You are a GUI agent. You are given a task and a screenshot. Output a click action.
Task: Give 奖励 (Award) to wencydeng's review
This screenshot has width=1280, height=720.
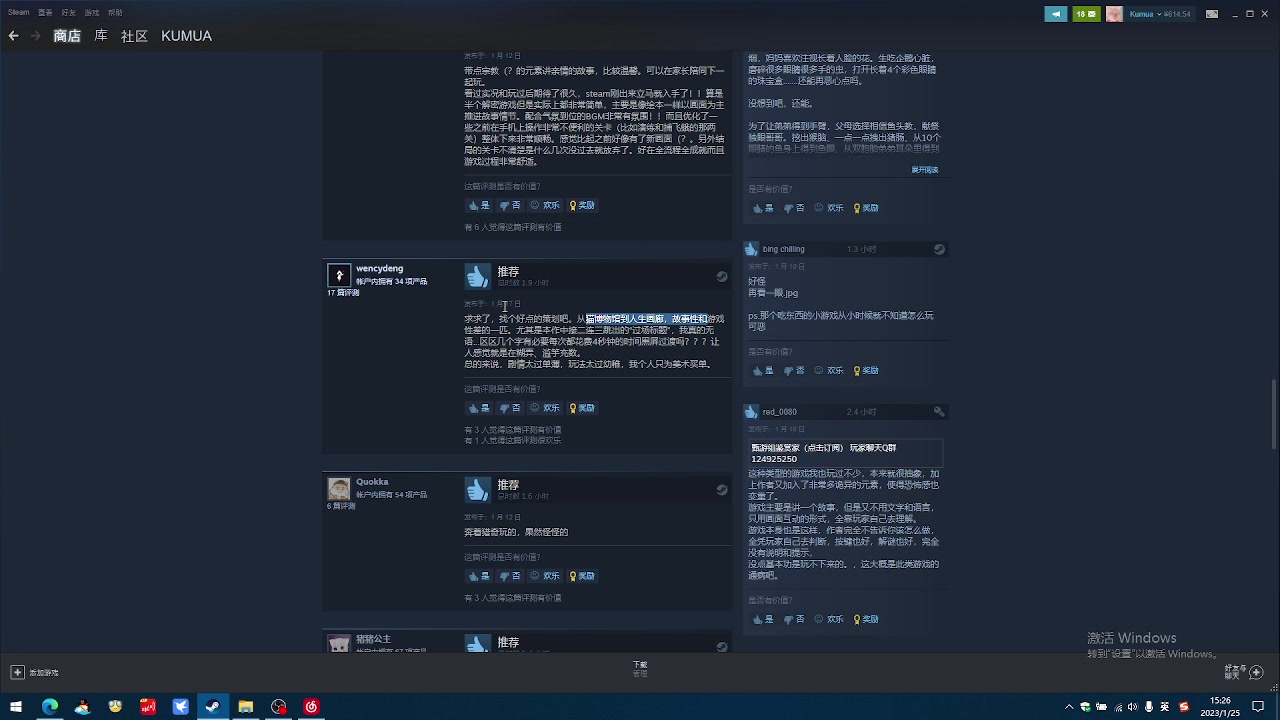582,408
